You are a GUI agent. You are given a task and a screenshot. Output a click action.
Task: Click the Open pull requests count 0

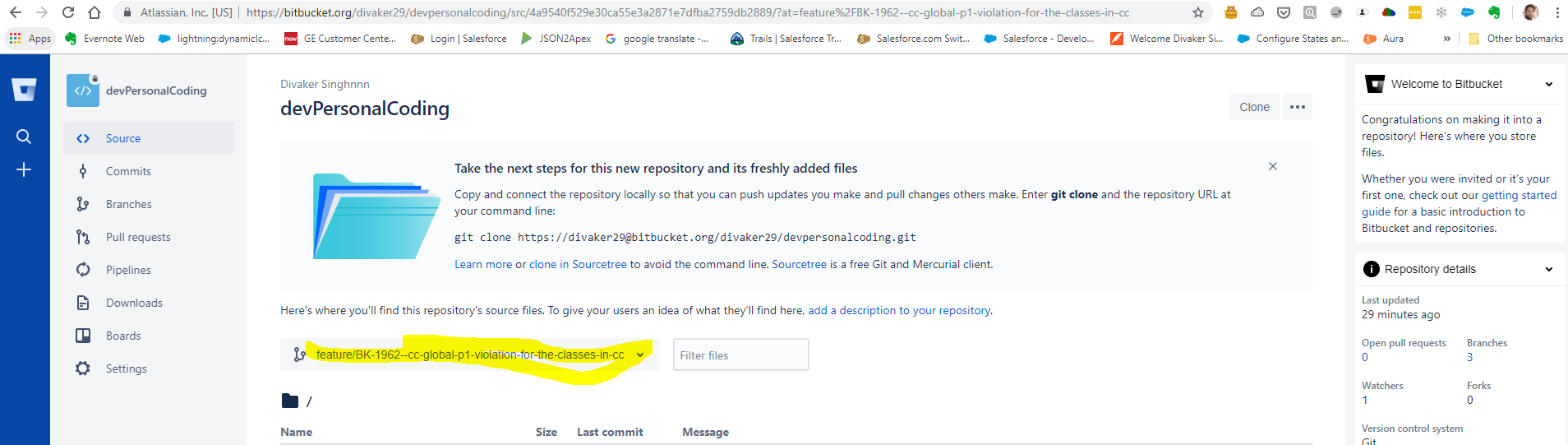click(1365, 357)
